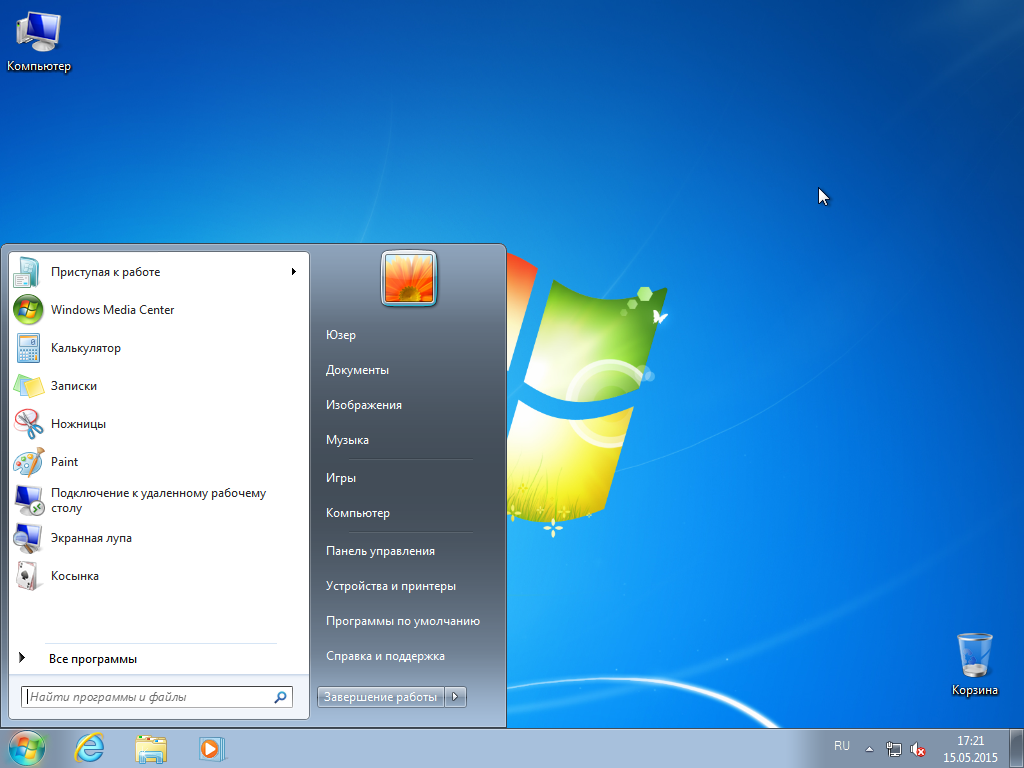Select the Windows Media Center label
The width and height of the screenshot is (1024, 768).
coord(112,310)
